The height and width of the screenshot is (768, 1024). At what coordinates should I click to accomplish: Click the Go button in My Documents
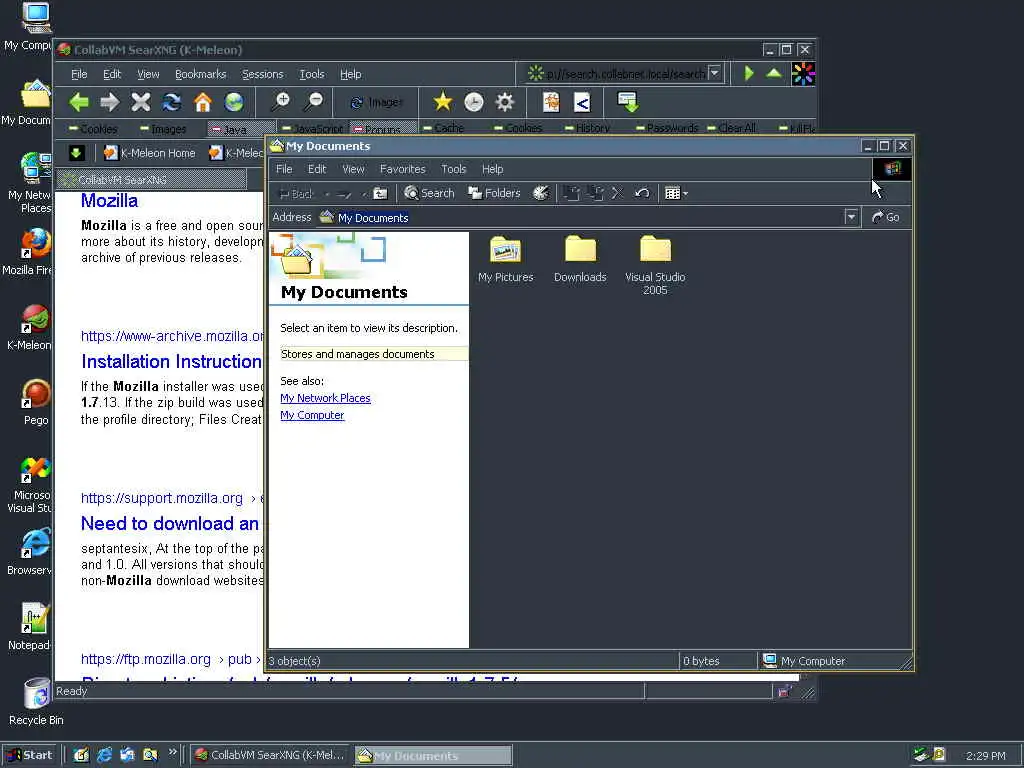click(886, 217)
